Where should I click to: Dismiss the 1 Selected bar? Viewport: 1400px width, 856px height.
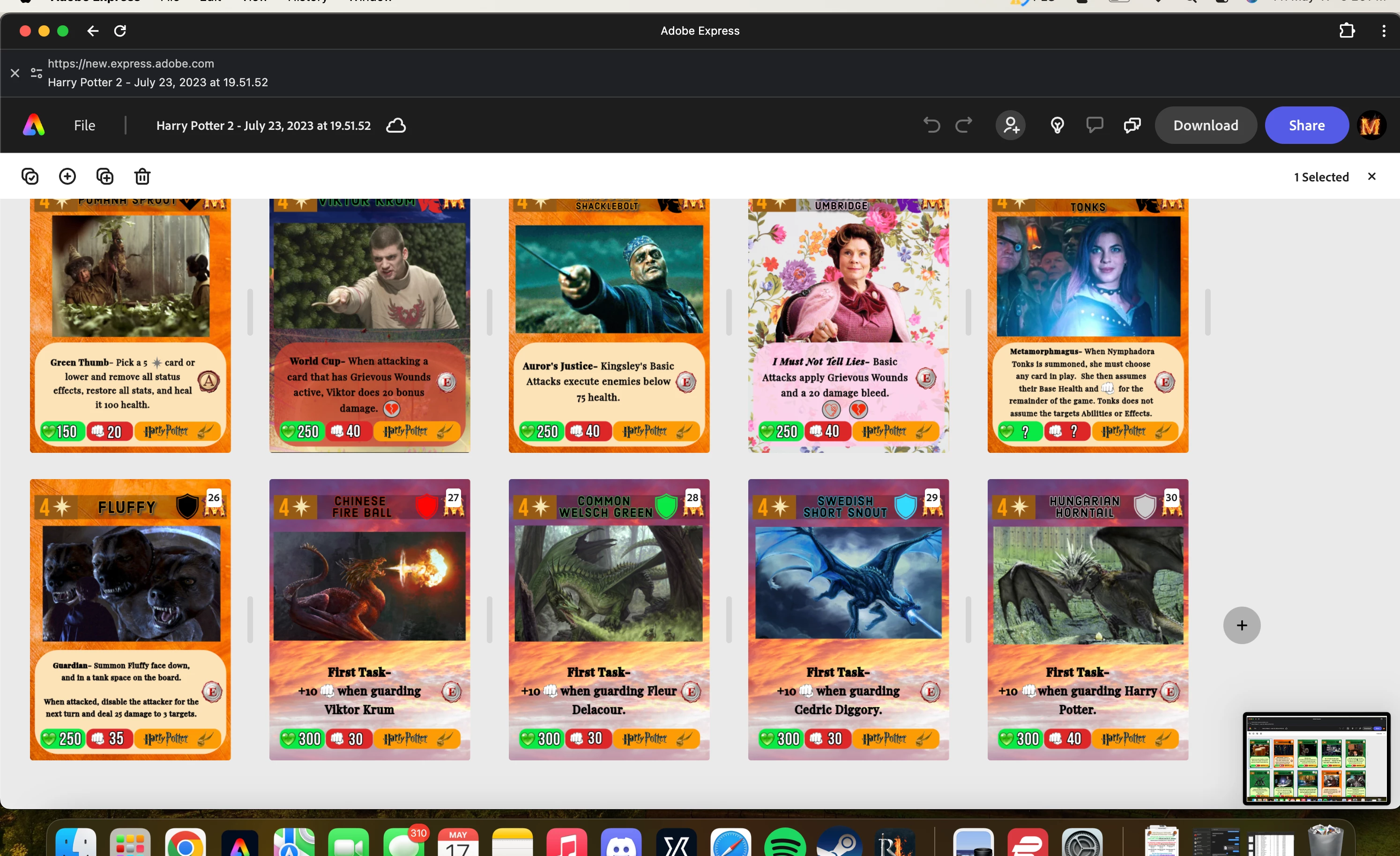[1371, 177]
